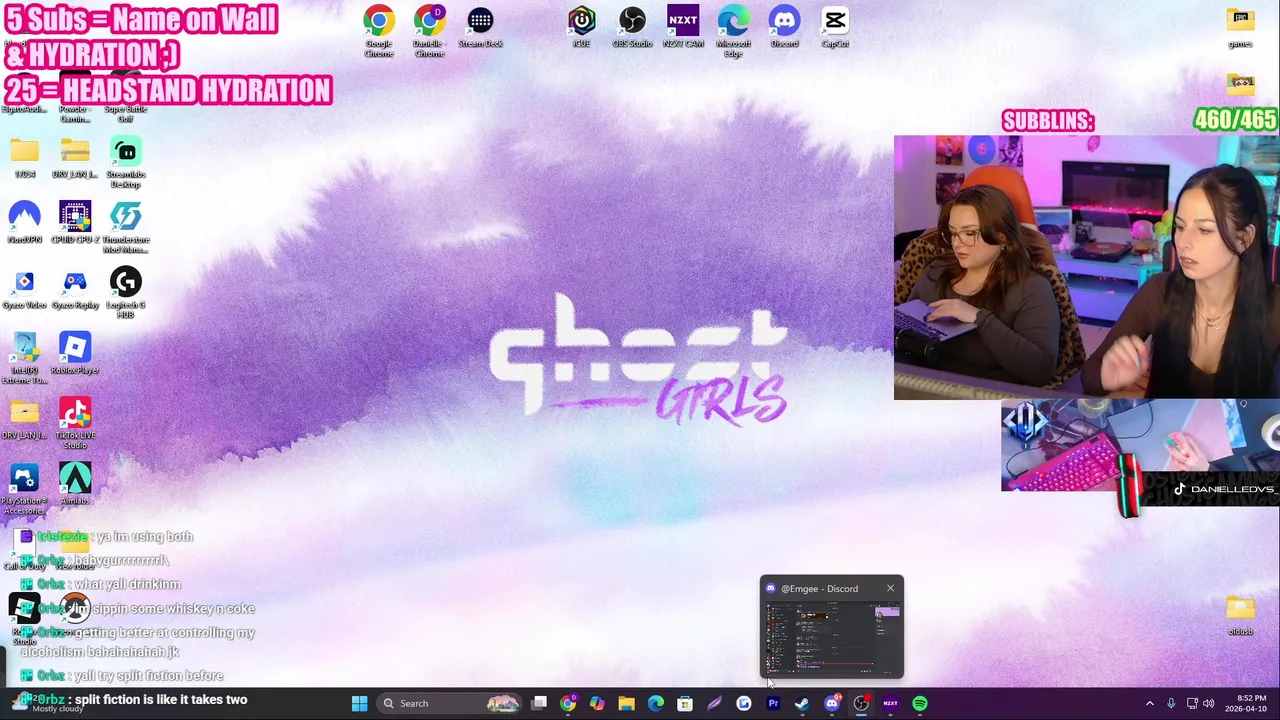This screenshot has width=1280, height=720.
Task: Open Spotify from the taskbar
Action: coord(919,703)
